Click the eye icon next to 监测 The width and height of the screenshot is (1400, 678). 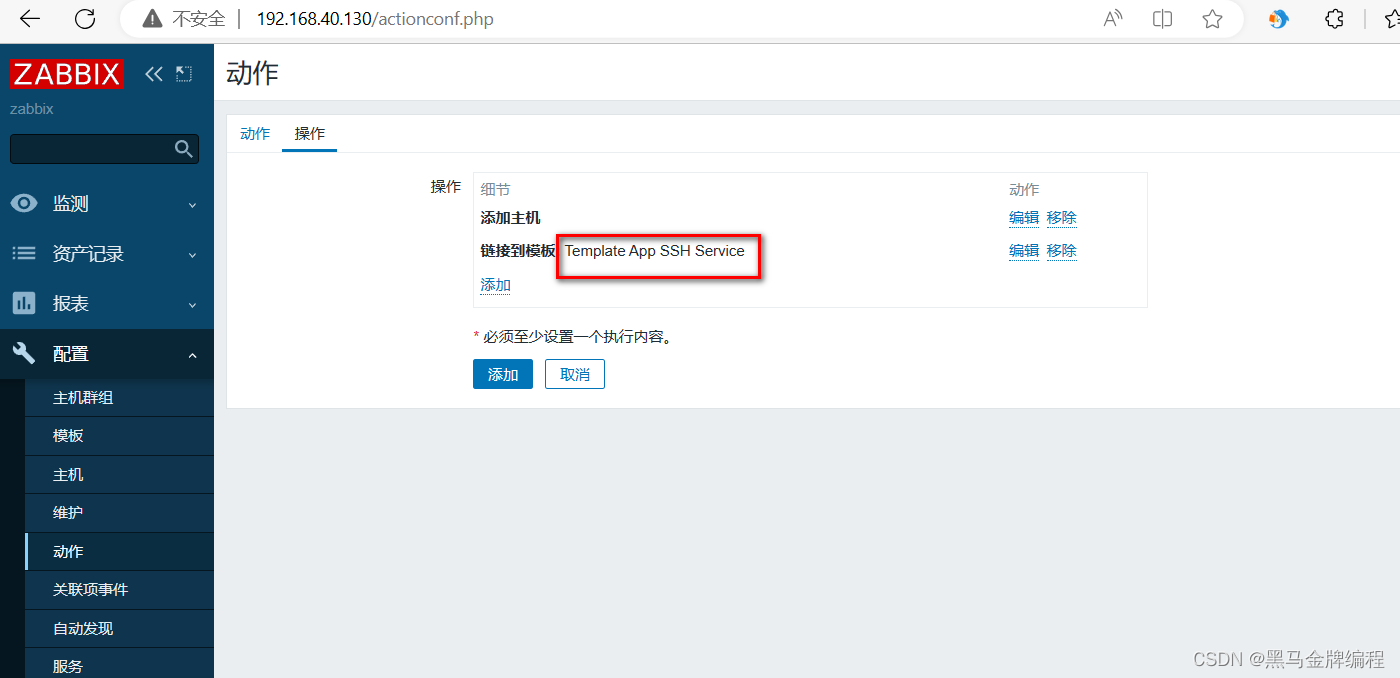pos(24,203)
